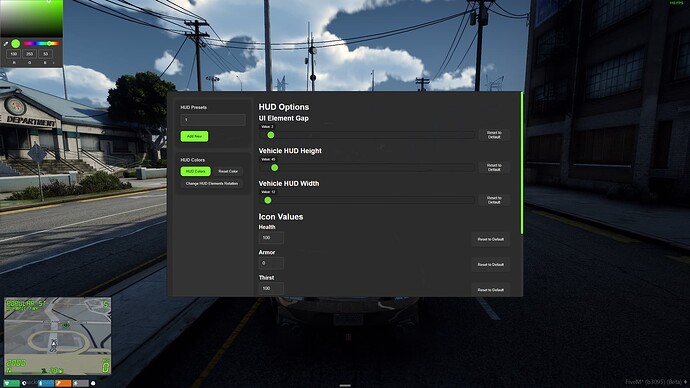Click Add New preset button
Viewport: 690px width, 388px height.
[x=194, y=136]
